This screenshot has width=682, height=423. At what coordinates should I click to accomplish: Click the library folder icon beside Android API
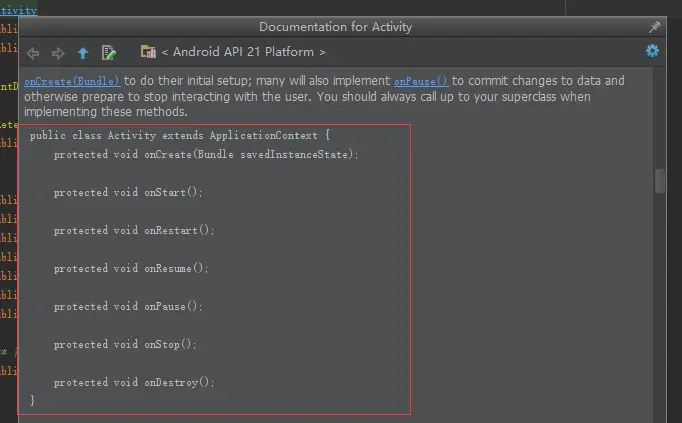tap(148, 52)
